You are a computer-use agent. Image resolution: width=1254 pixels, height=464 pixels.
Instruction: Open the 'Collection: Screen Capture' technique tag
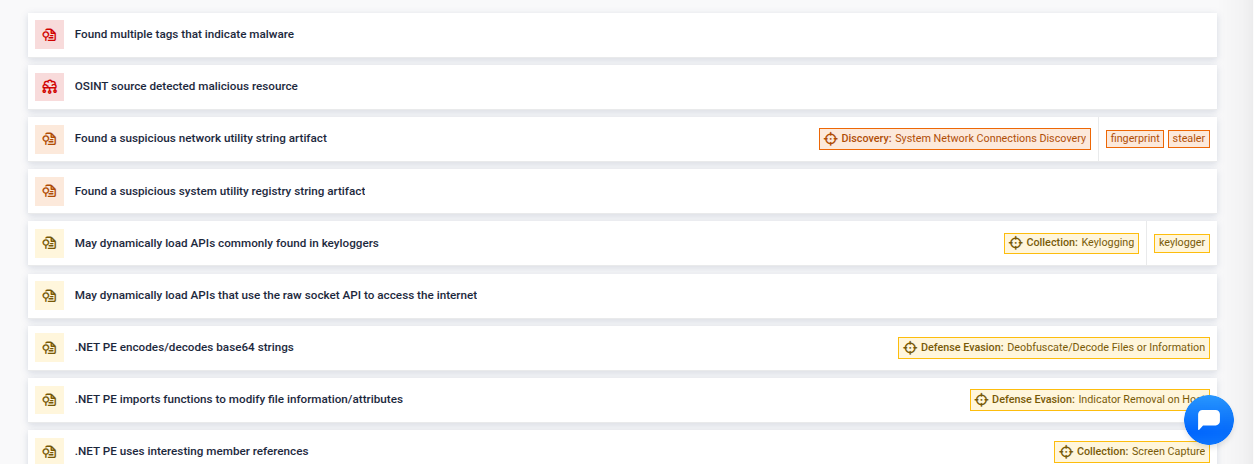coord(1131,452)
